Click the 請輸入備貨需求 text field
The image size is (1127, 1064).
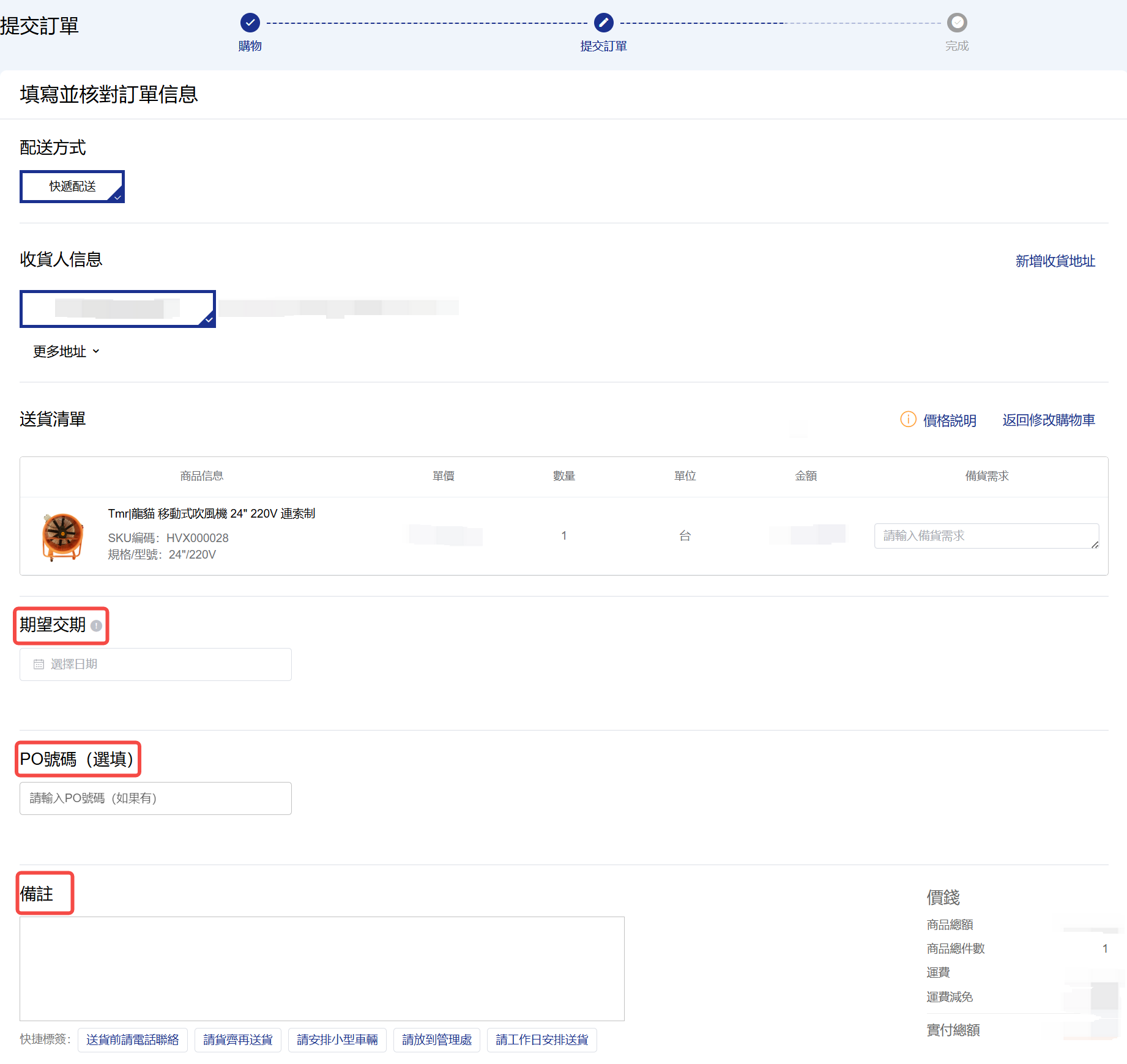click(986, 536)
